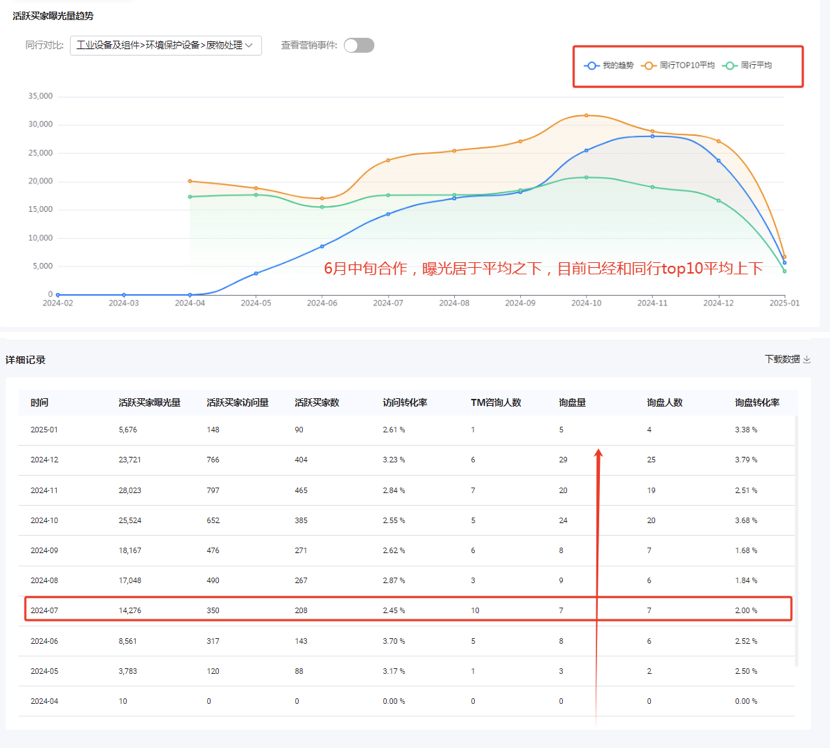Click the blue data point at 2024-07
The width and height of the screenshot is (830, 748).
388,214
